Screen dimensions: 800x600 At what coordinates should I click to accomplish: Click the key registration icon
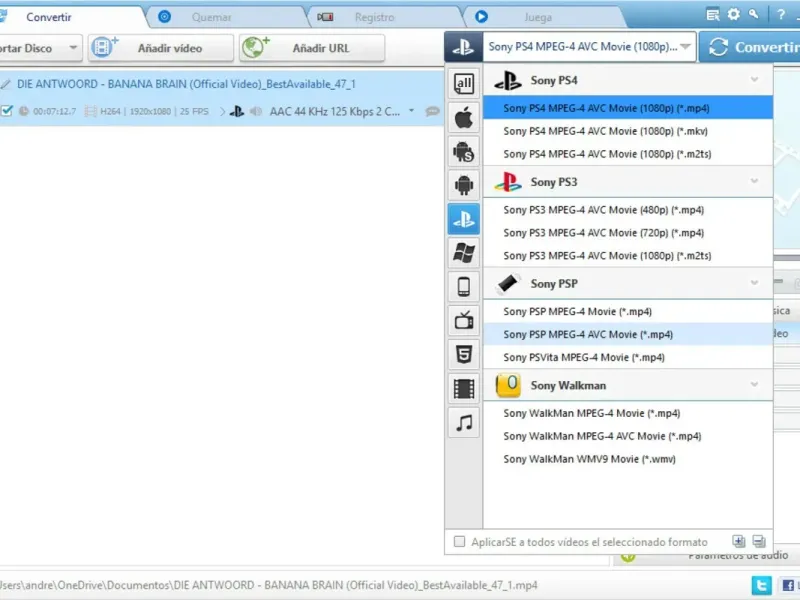coord(753,14)
